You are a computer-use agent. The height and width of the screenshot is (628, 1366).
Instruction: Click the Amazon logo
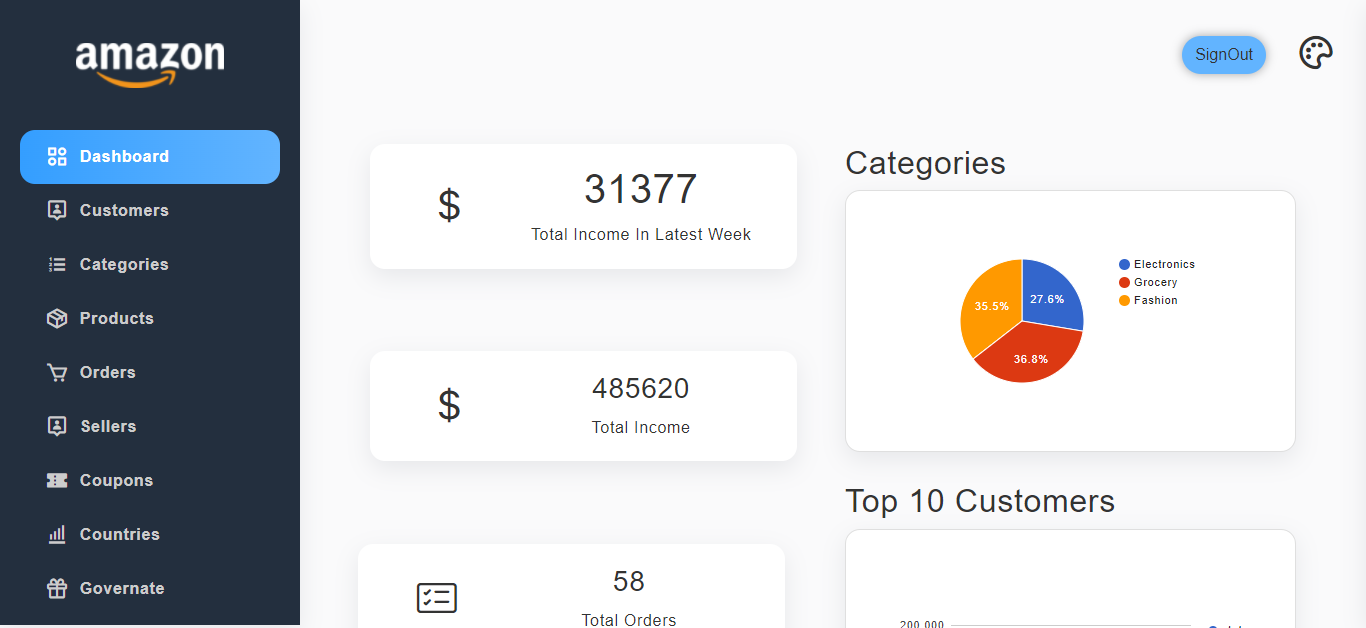tap(150, 62)
